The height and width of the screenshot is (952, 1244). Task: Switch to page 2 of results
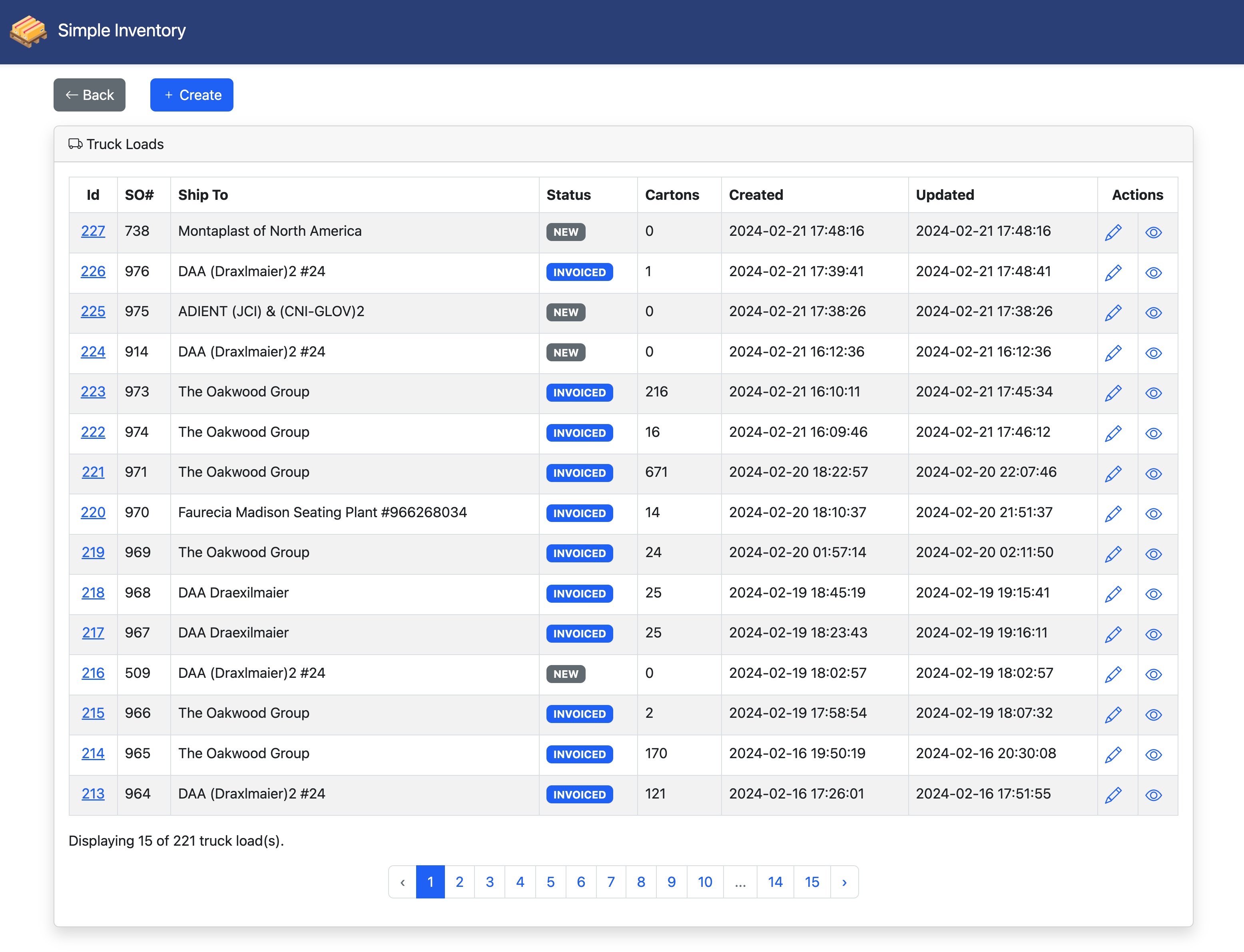pyautogui.click(x=459, y=882)
